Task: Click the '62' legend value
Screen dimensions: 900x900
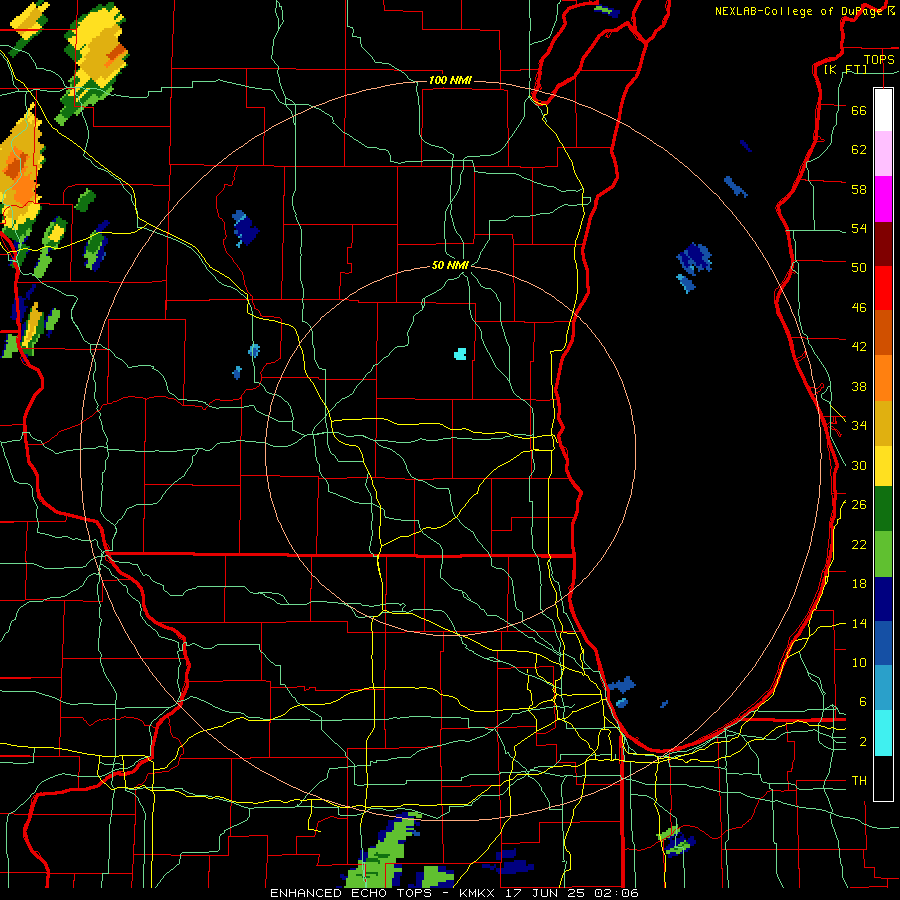Action: (x=859, y=150)
